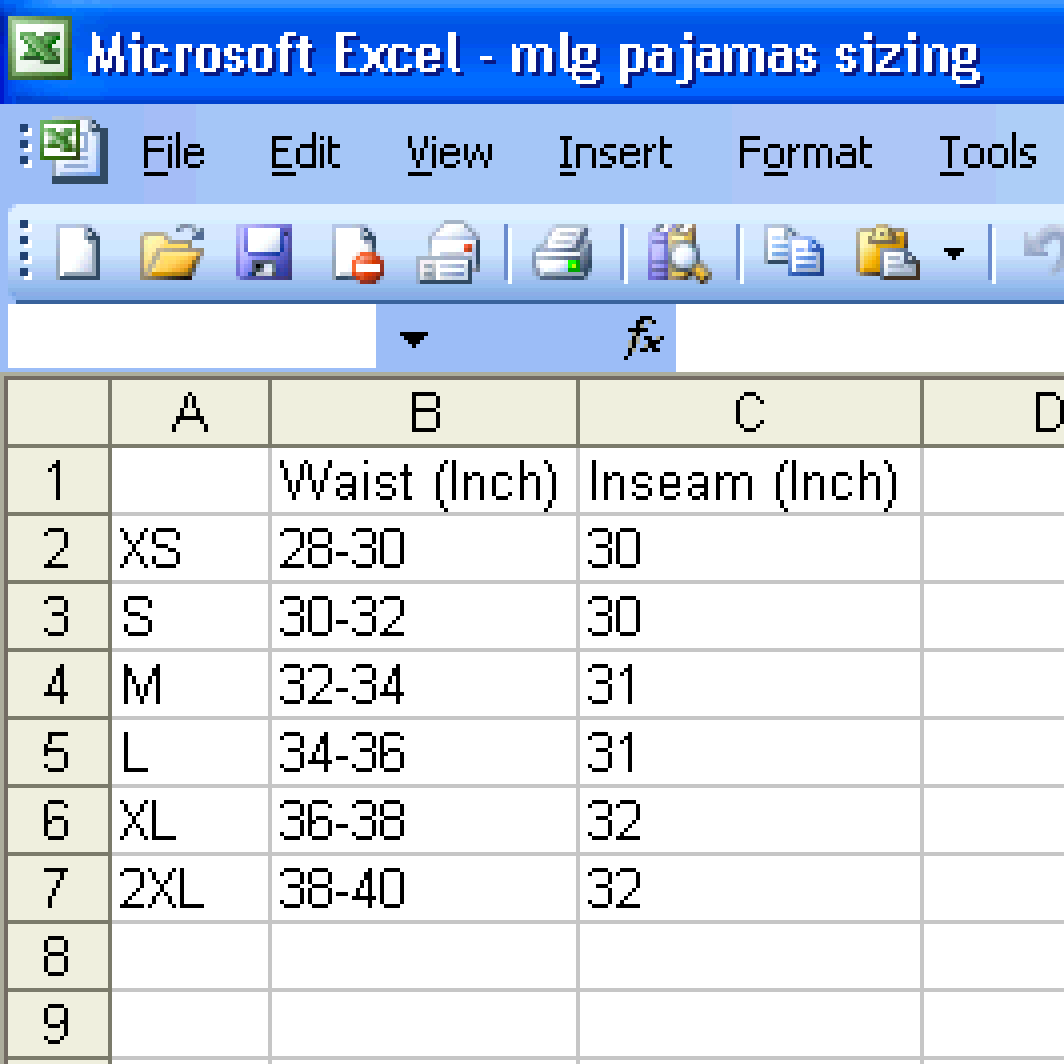Click the Open folder icon
This screenshot has height=1064, width=1064.
(171, 251)
